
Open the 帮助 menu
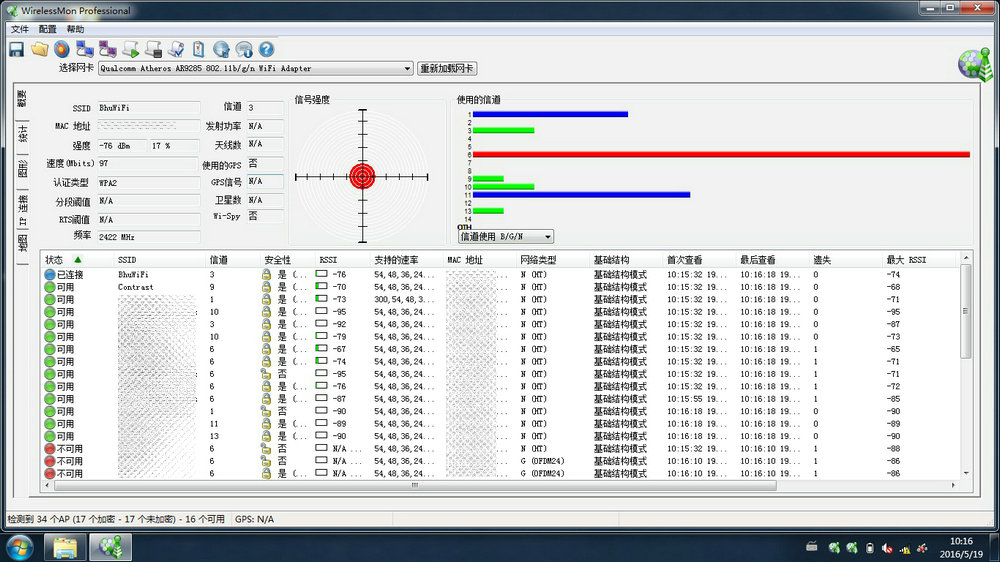[75, 29]
